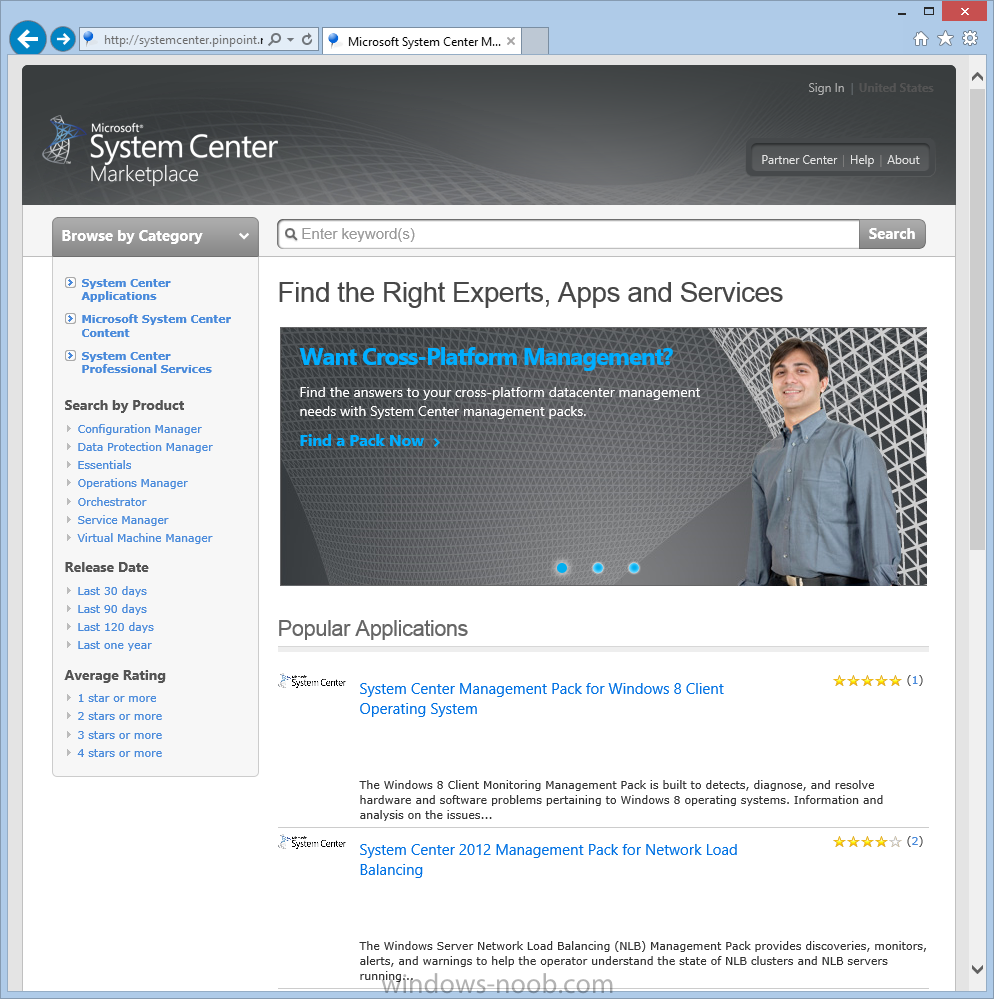Filter by Orchestrator product
The height and width of the screenshot is (999, 994).
point(112,502)
